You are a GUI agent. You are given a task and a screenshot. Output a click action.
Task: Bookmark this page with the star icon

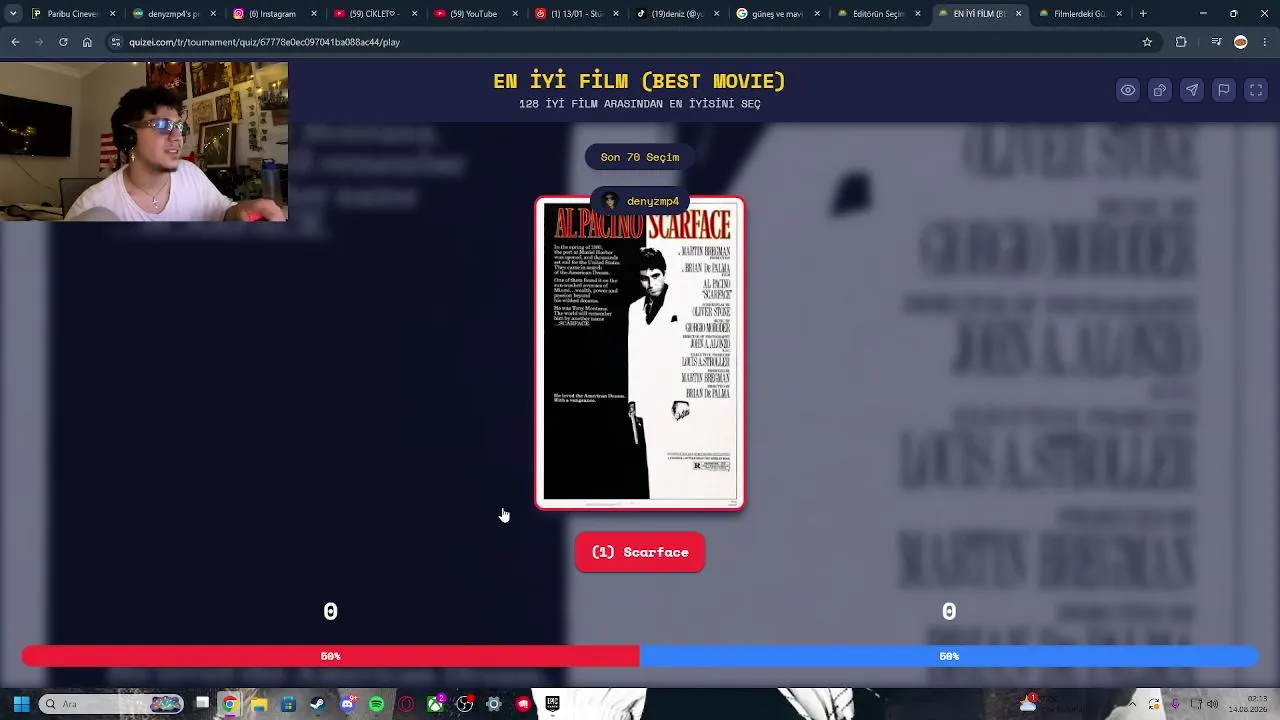click(1147, 42)
